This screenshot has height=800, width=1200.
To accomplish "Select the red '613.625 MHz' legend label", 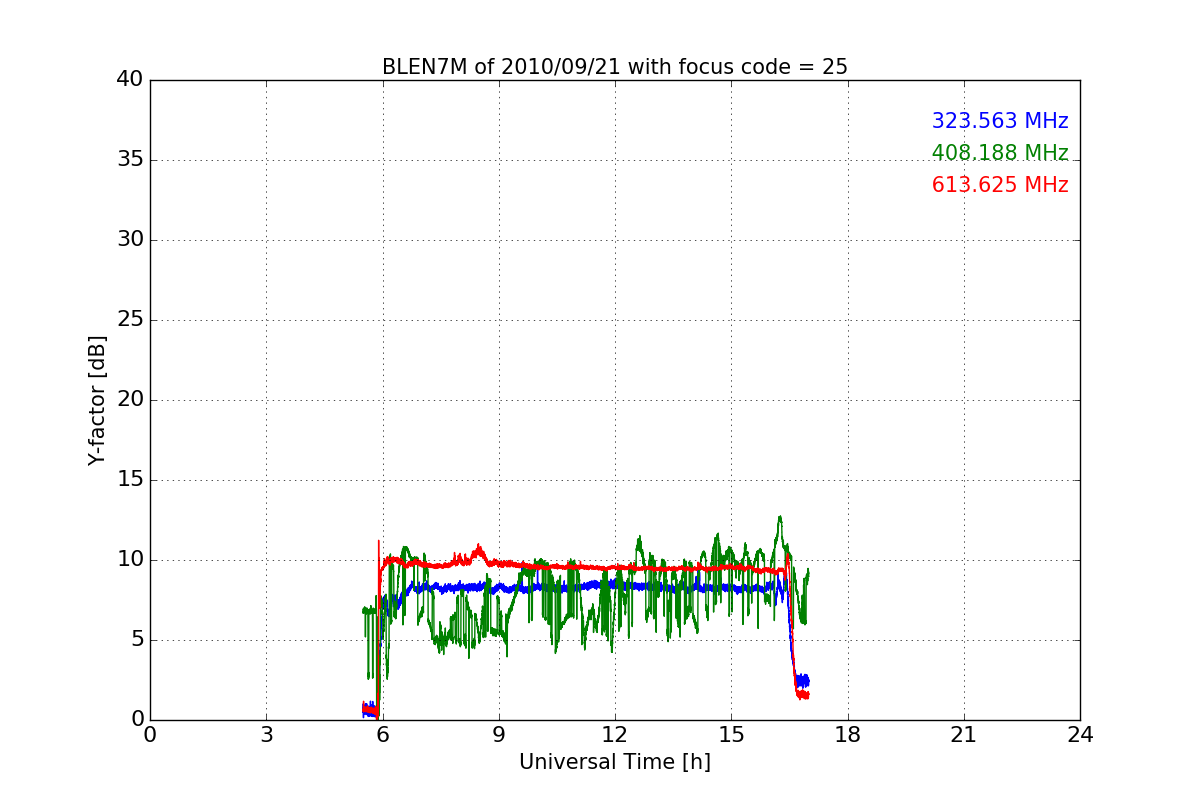I will 1000,185.
